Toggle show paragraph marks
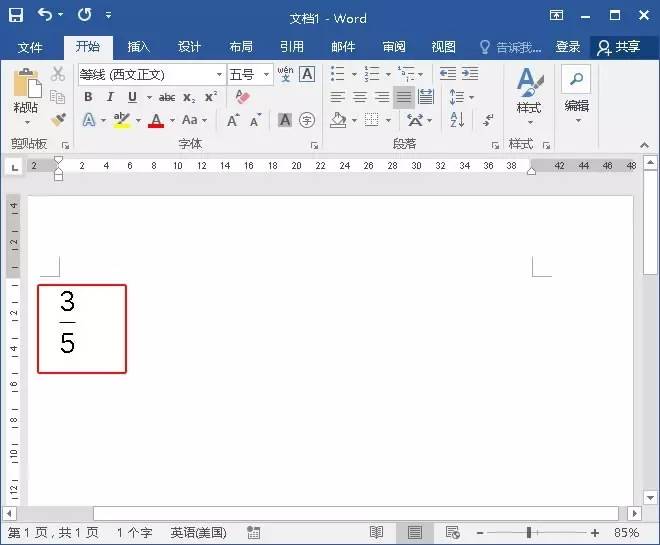 click(488, 120)
